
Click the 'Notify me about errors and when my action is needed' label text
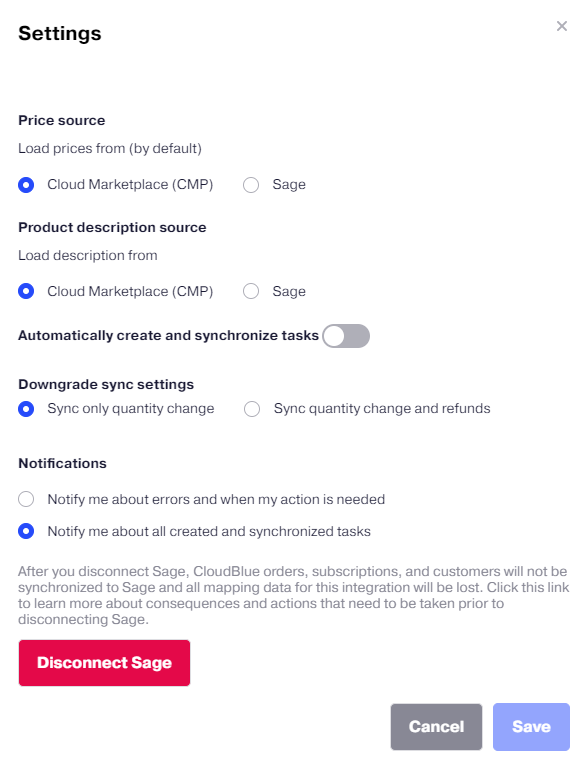tap(216, 499)
